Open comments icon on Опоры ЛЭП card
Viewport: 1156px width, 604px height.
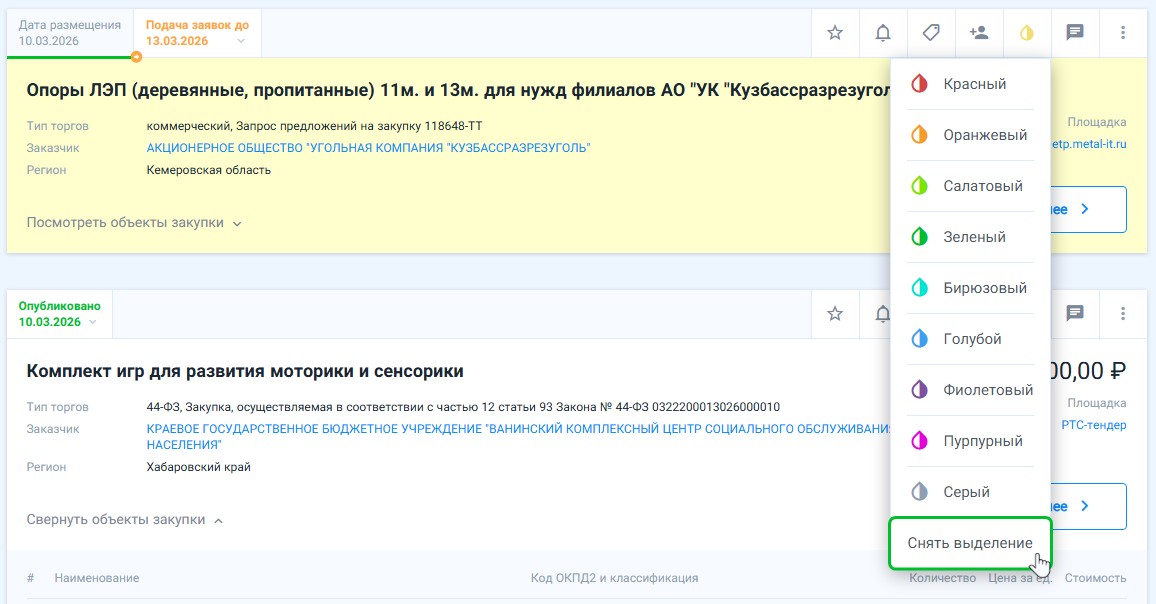coord(1075,32)
